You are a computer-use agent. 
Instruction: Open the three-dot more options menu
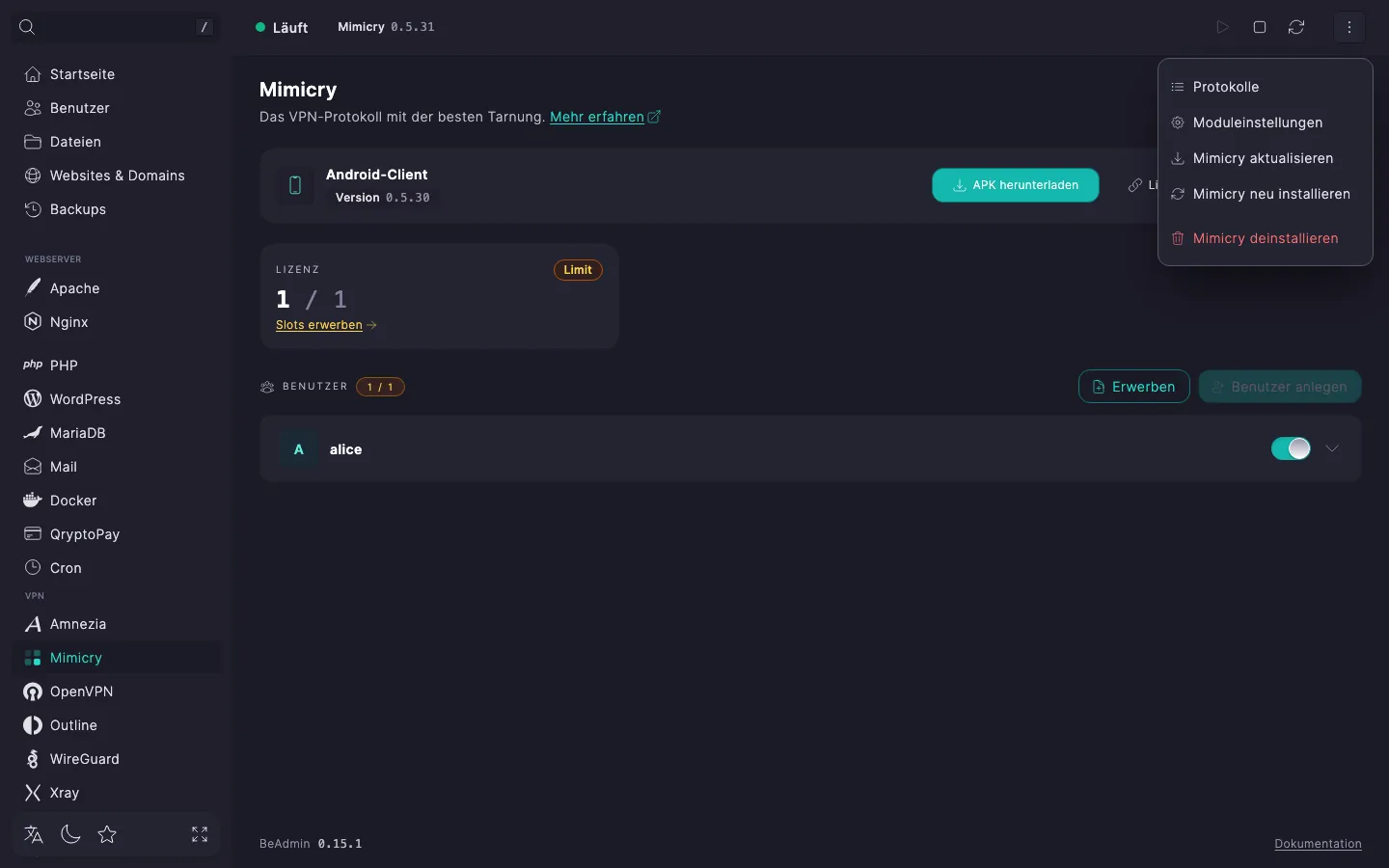tap(1349, 27)
